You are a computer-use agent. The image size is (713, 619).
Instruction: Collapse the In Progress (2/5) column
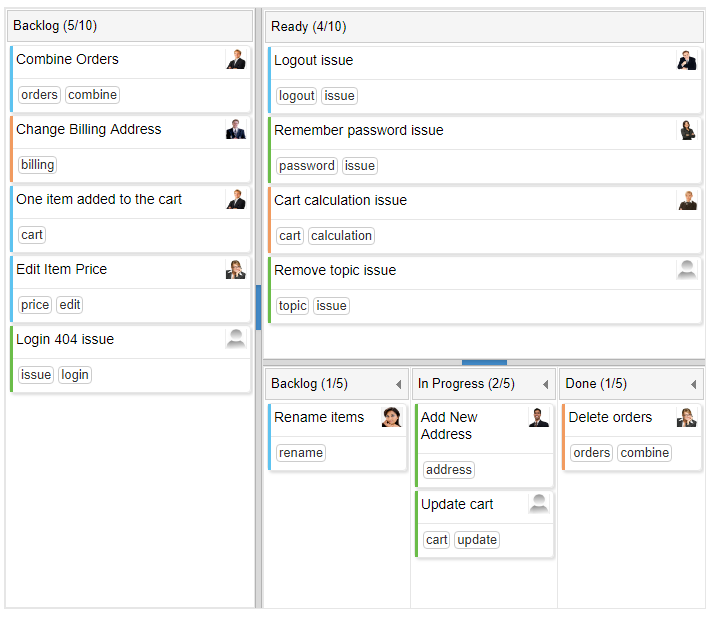(x=545, y=385)
